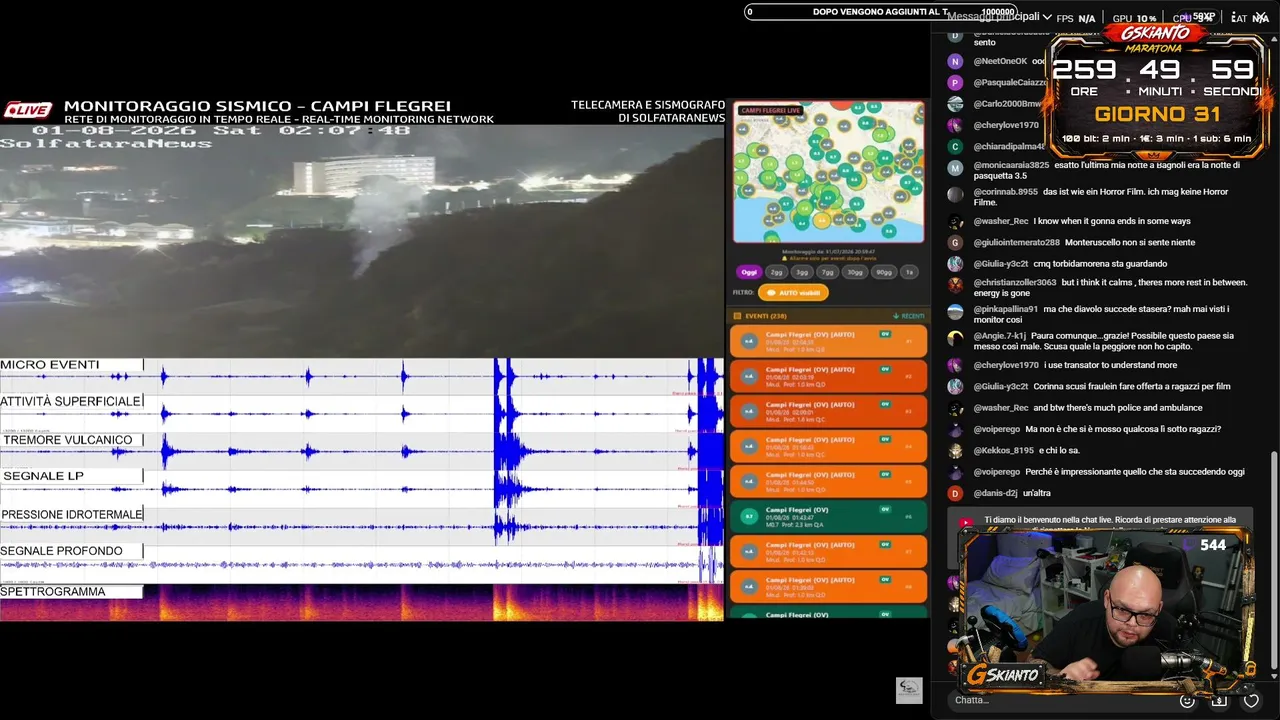Image resolution: width=1280 pixels, height=720 pixels.
Task: Click the LIVE badge in monitoring header
Action: [27, 110]
